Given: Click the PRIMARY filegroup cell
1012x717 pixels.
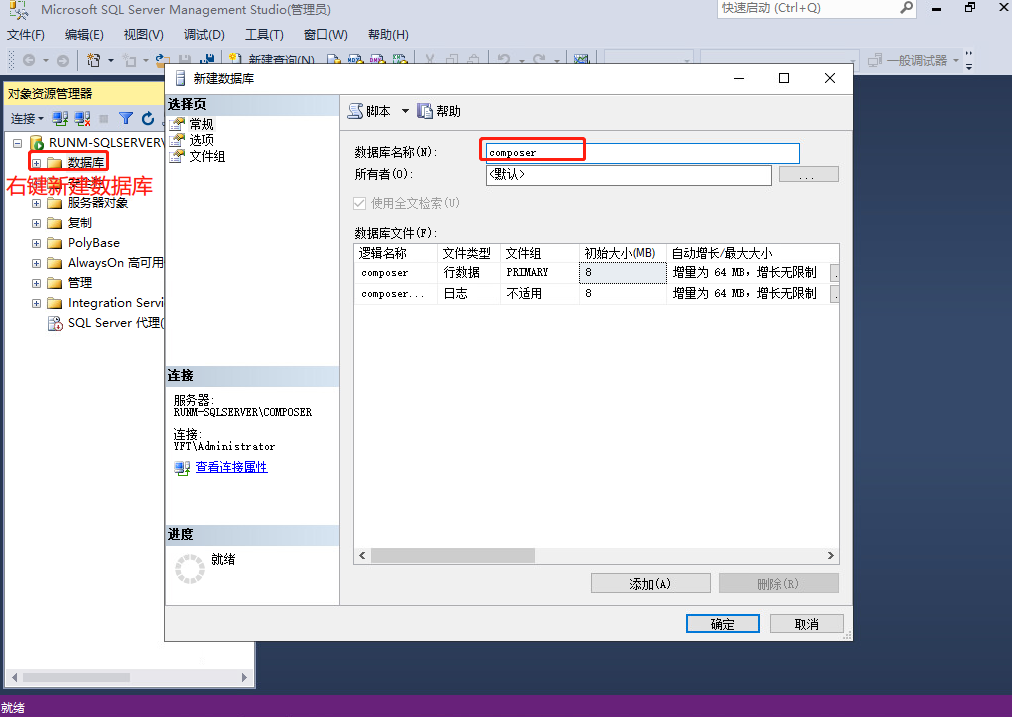Looking at the screenshot, I should click(x=540, y=272).
